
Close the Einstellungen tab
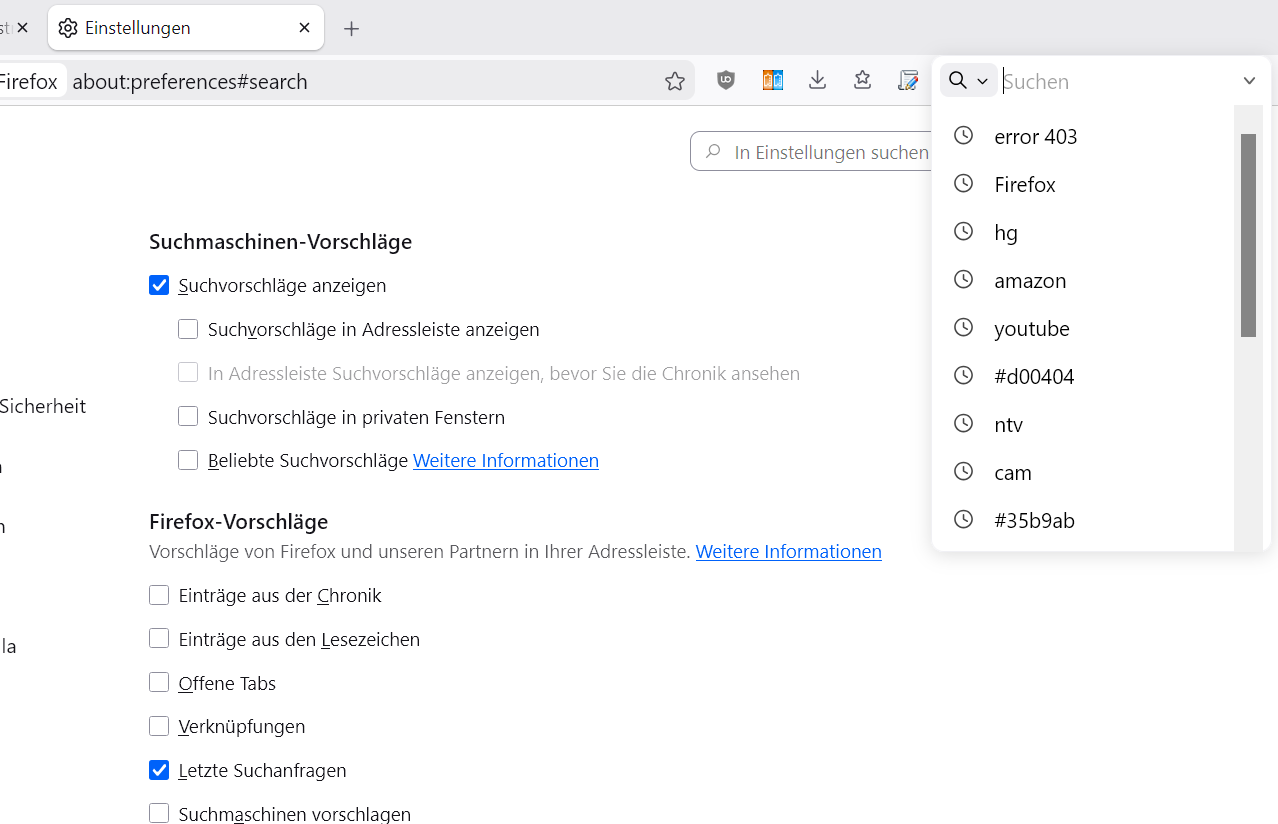point(305,28)
